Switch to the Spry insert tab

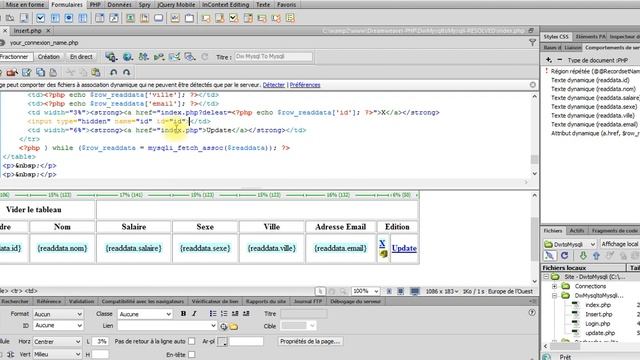[144, 4]
